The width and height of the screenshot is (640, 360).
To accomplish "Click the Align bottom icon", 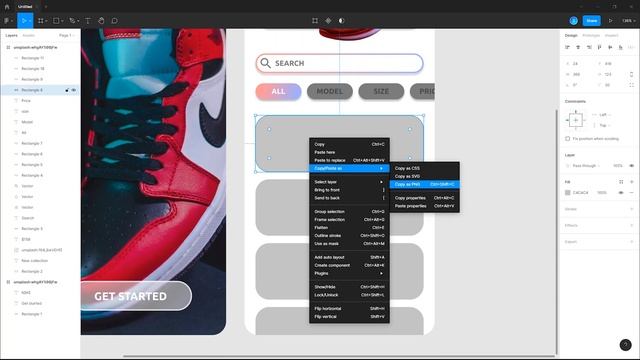I will pyautogui.click(x=620, y=47).
